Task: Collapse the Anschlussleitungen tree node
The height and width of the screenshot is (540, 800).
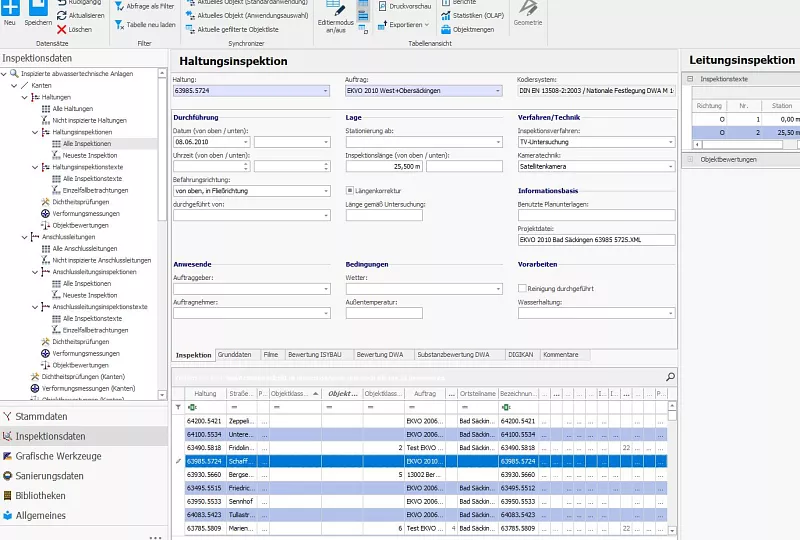Action: (24, 237)
